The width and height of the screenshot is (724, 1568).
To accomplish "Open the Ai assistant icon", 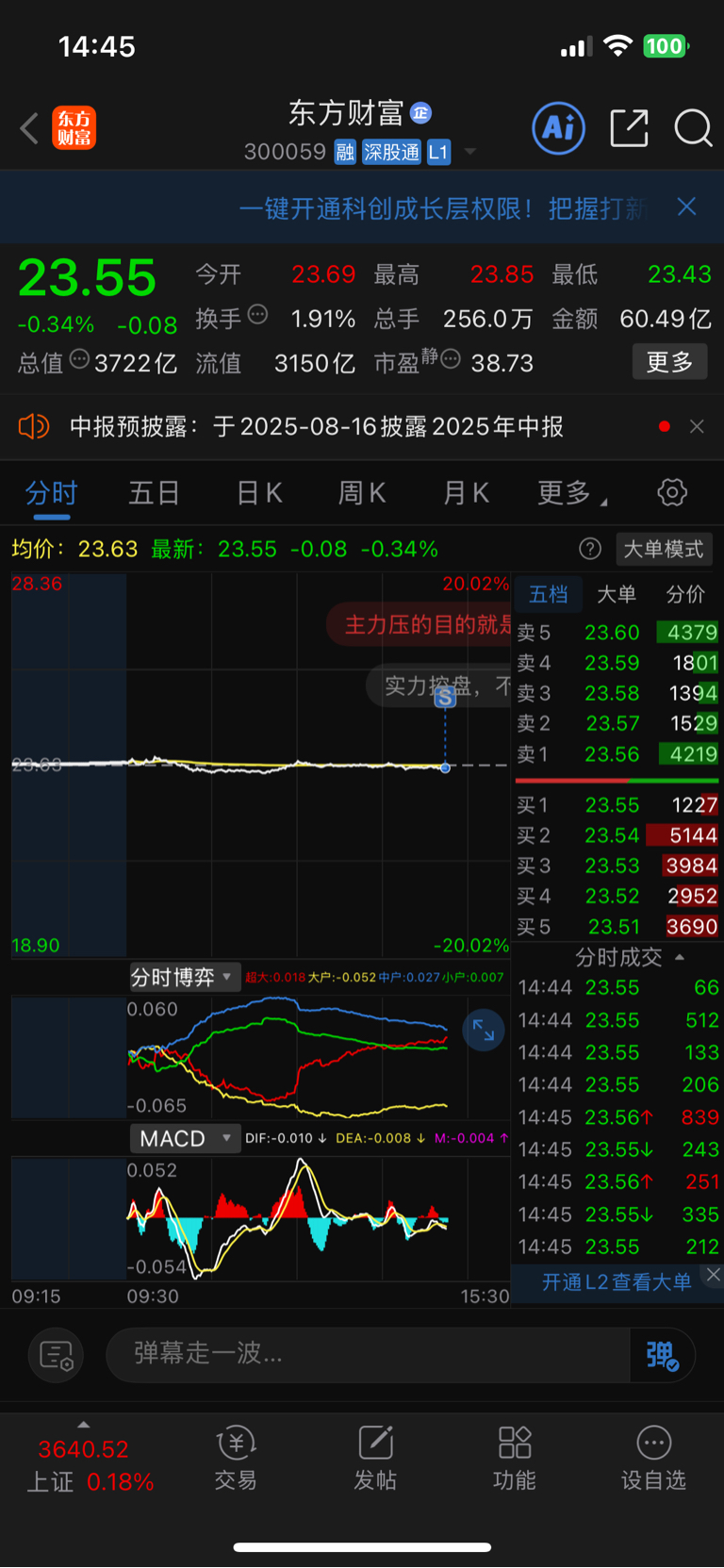I will click(559, 127).
